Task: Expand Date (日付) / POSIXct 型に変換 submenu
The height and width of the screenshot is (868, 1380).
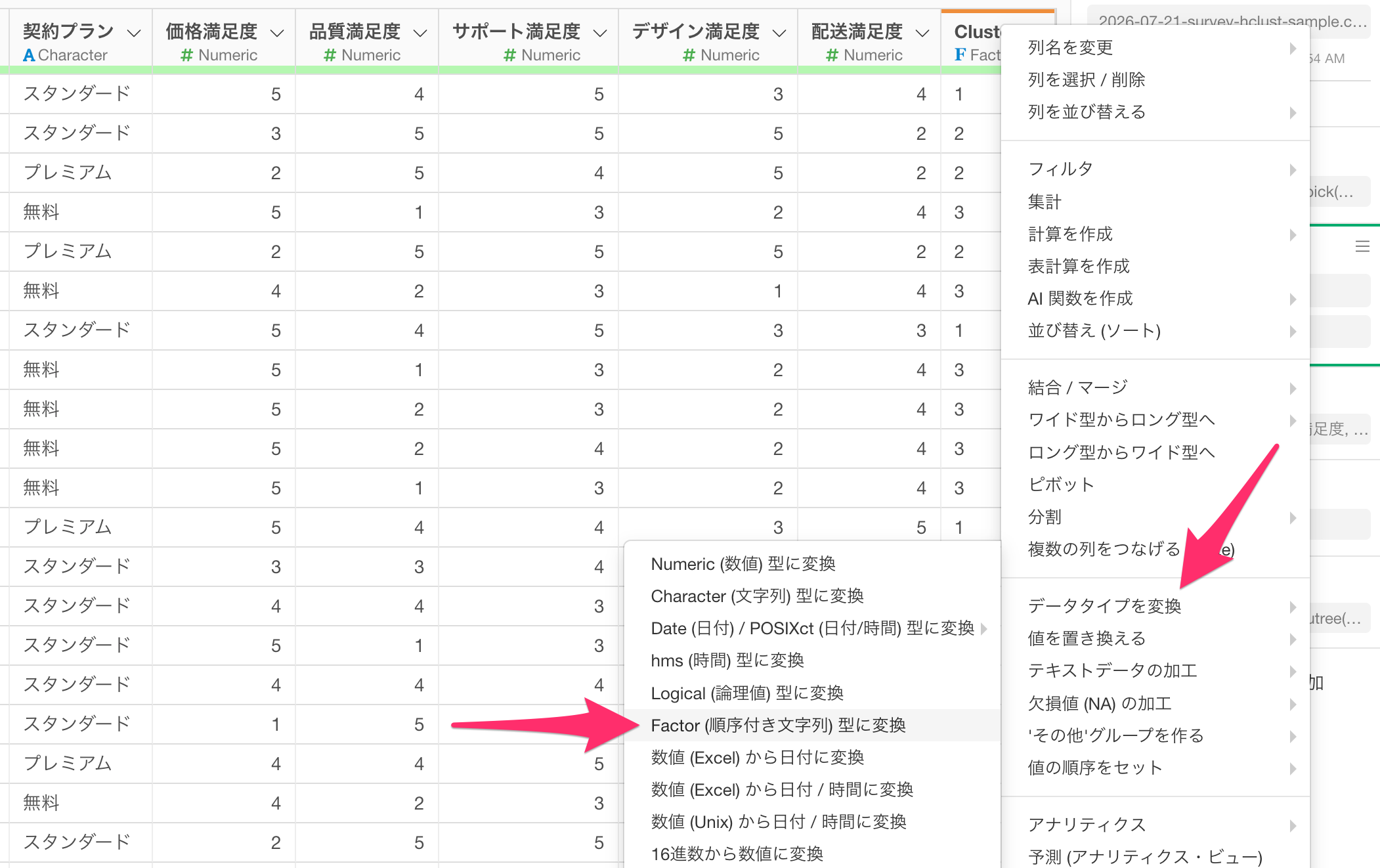Action: [x=813, y=628]
